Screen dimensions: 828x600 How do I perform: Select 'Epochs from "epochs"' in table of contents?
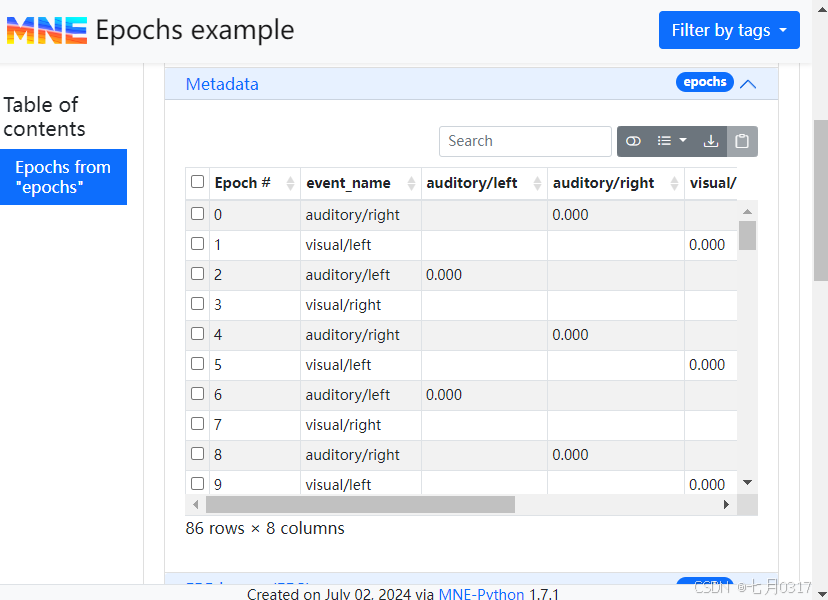63,177
